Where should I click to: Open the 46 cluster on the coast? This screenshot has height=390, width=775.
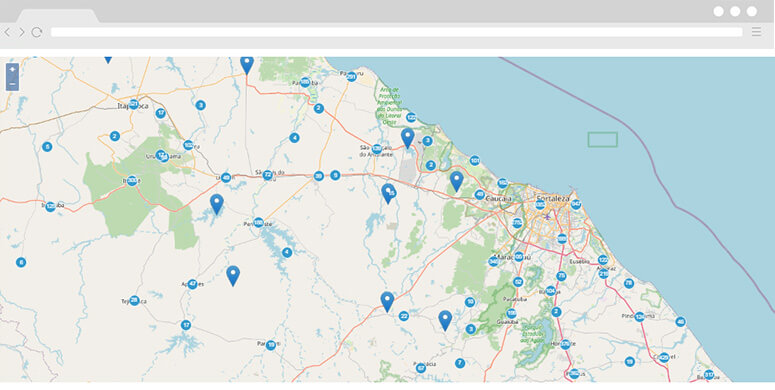pyautogui.click(x=681, y=322)
